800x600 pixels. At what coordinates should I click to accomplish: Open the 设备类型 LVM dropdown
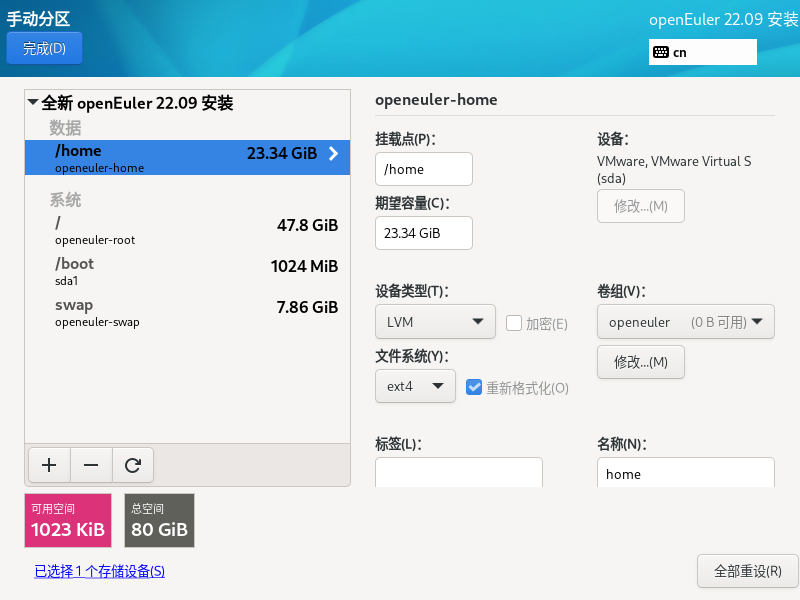[x=435, y=321]
